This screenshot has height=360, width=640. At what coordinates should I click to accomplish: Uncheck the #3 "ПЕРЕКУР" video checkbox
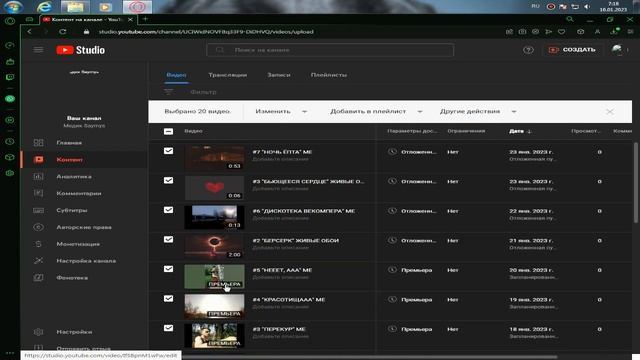point(168,328)
